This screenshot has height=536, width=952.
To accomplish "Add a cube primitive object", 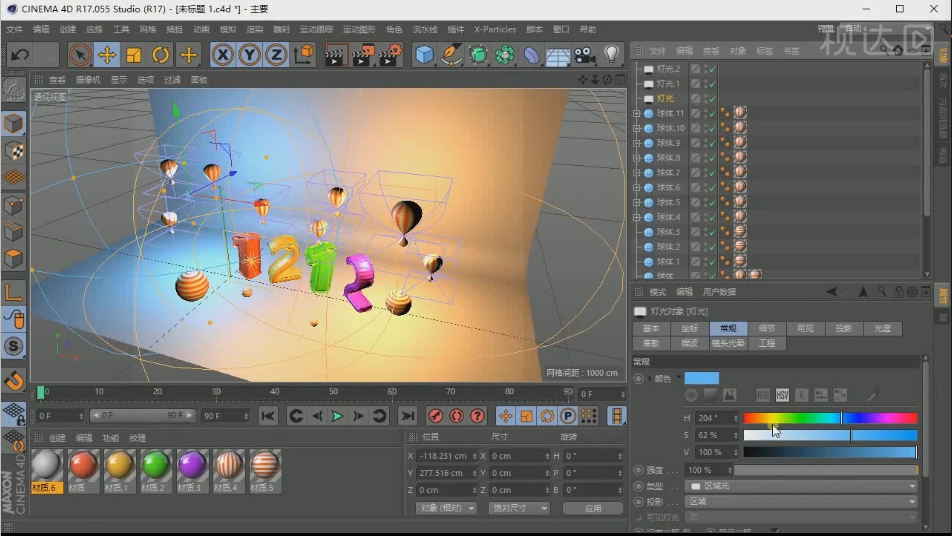I will [424, 55].
